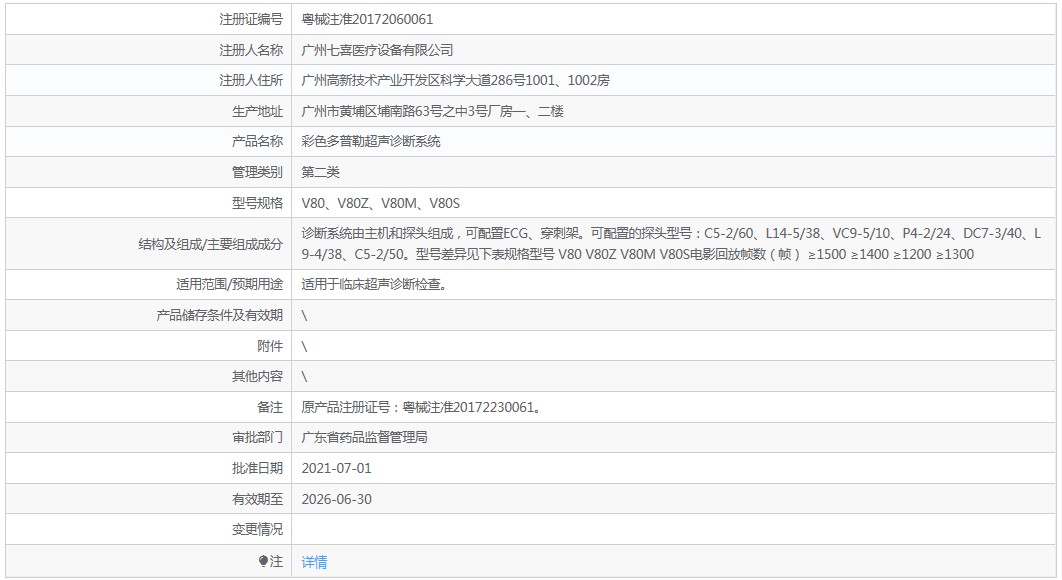Select product name 彩色多普勒超声诊断系统

tap(370, 141)
